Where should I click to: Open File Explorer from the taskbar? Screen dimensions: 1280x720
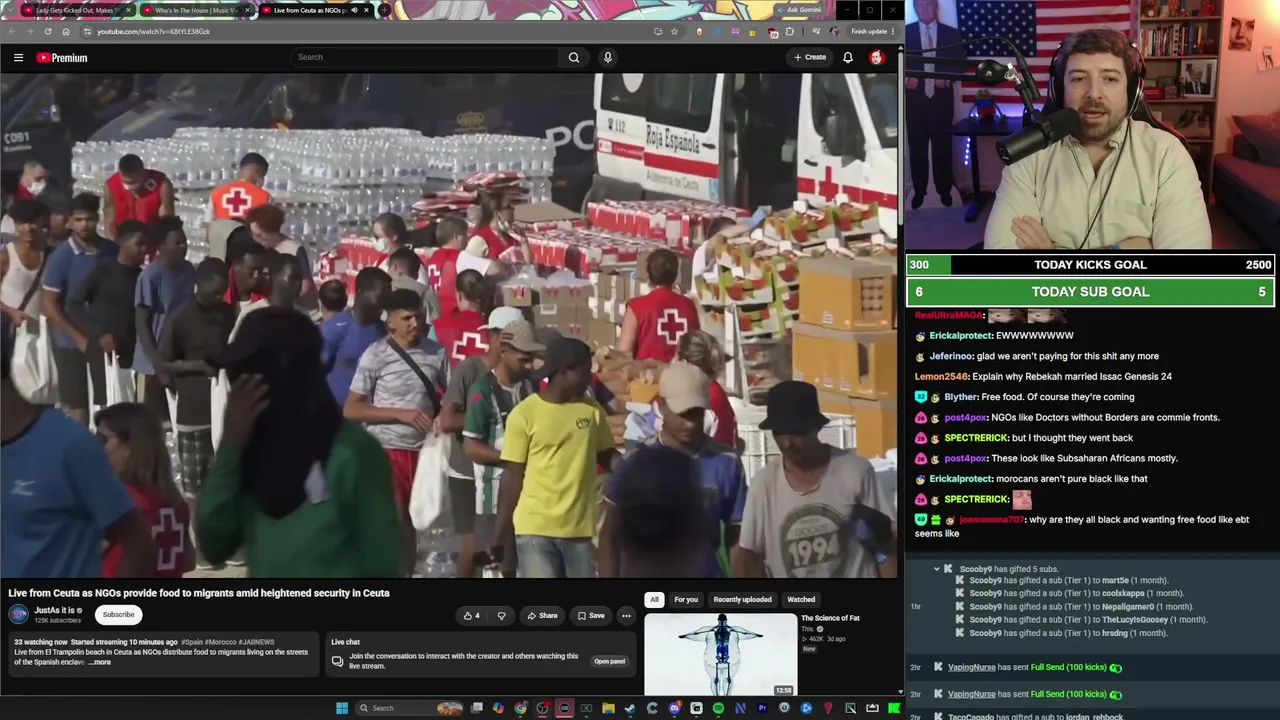pos(608,708)
